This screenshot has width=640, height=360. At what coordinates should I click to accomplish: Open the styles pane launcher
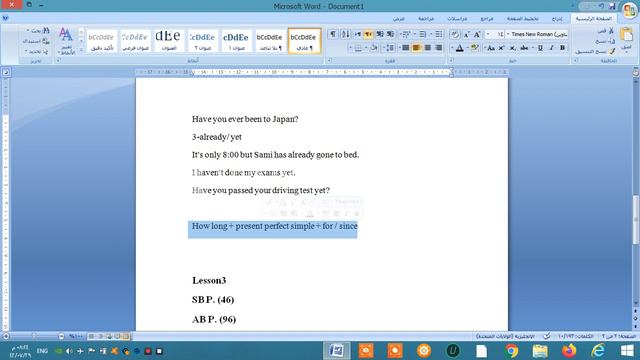(x=59, y=60)
